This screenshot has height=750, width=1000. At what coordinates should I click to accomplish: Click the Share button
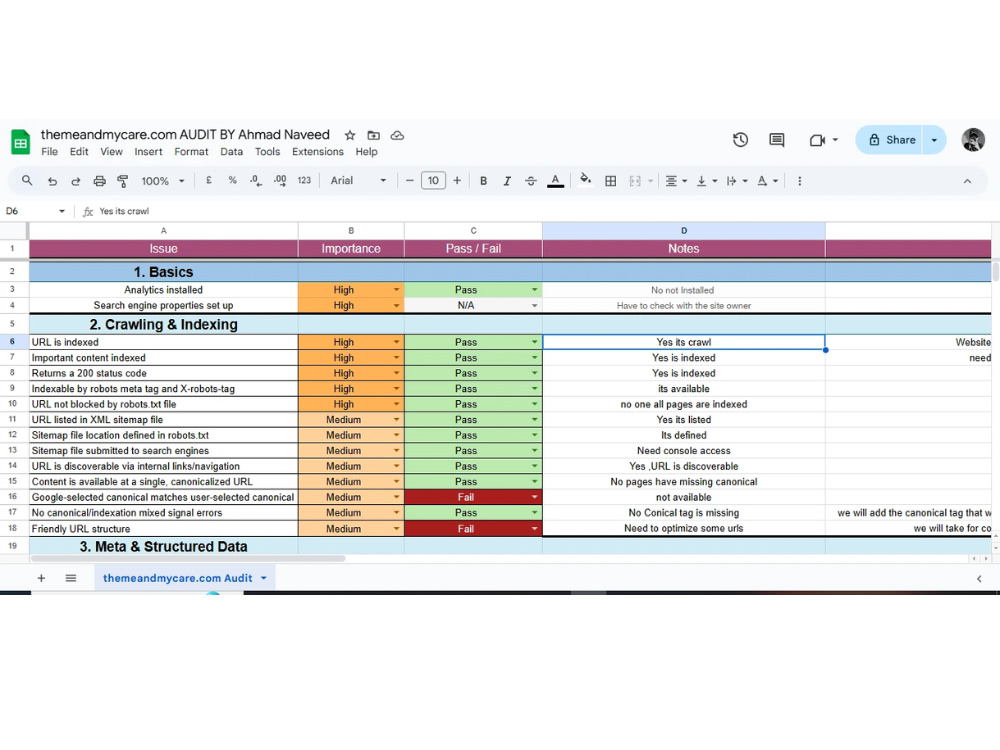tap(890, 140)
